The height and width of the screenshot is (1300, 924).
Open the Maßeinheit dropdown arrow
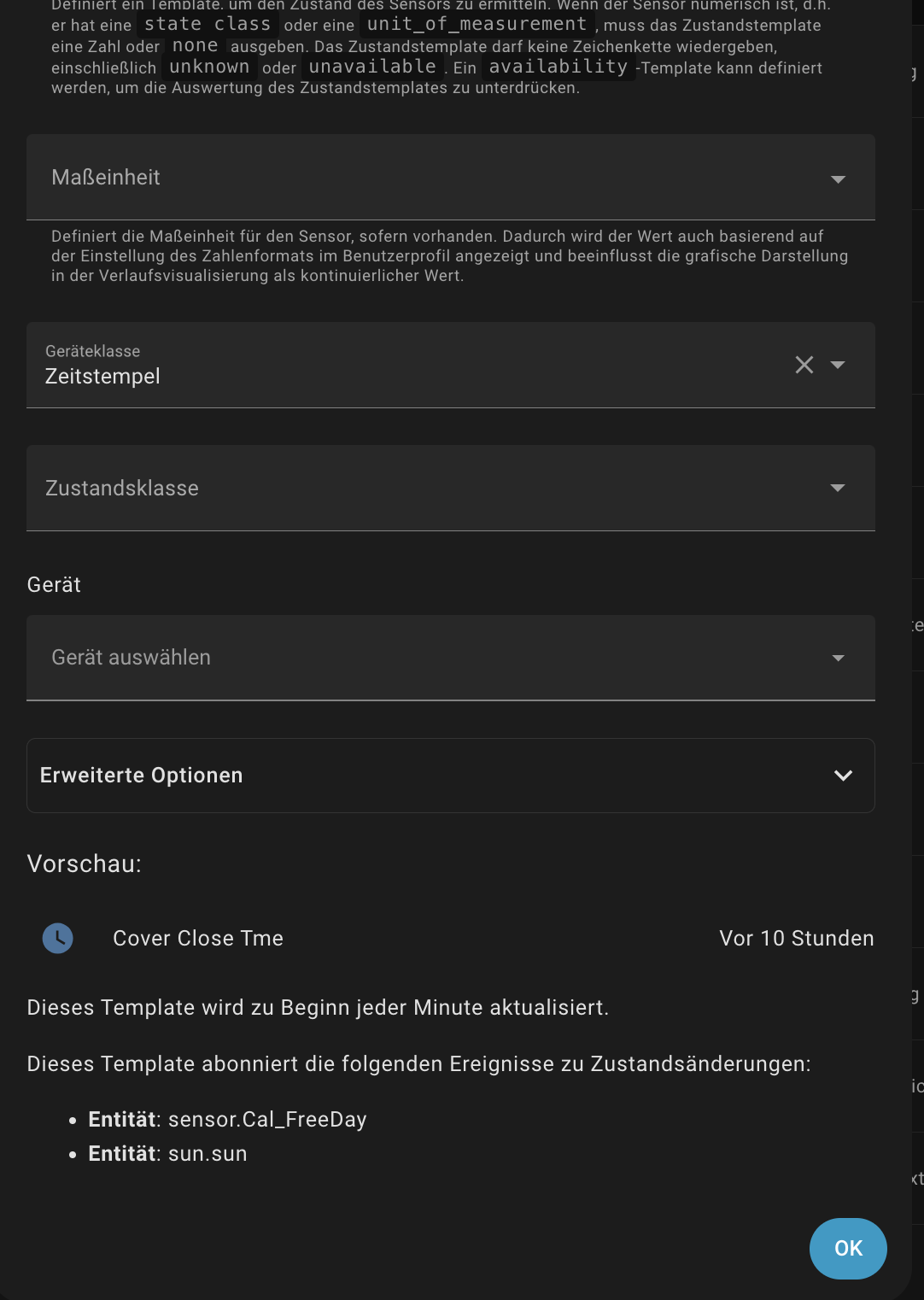(x=838, y=179)
